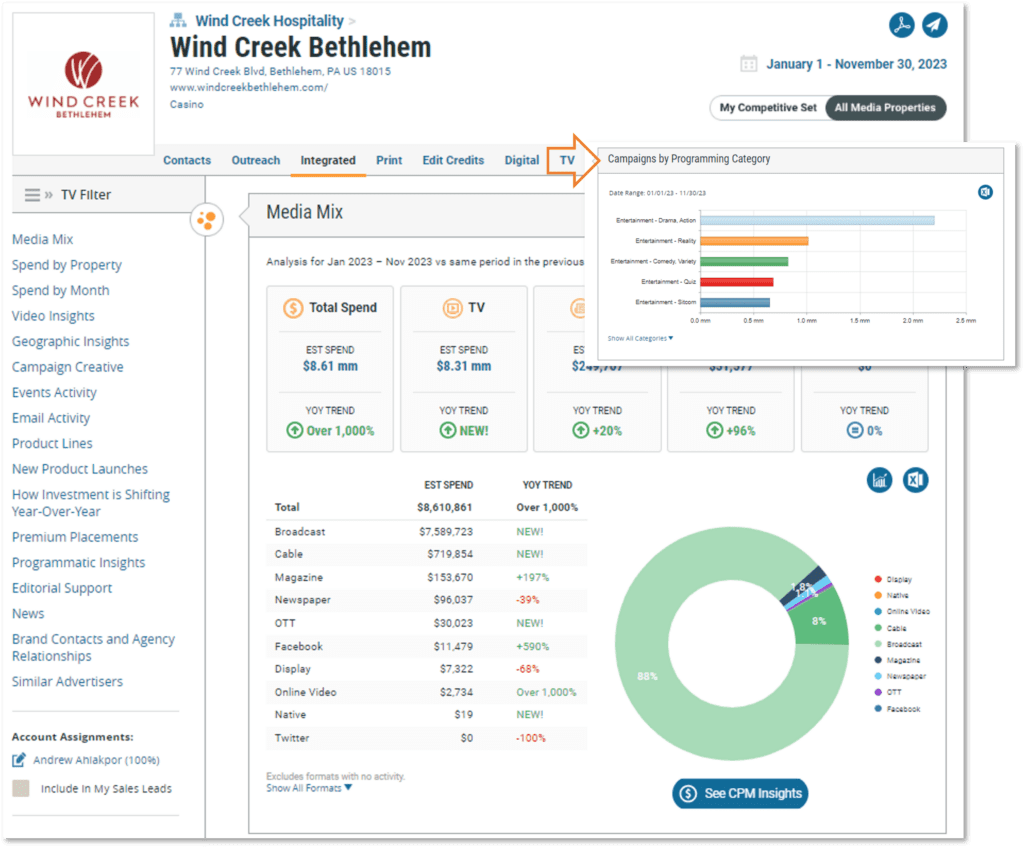Switch to the Integrated tab
1024x847 pixels.
click(328, 161)
